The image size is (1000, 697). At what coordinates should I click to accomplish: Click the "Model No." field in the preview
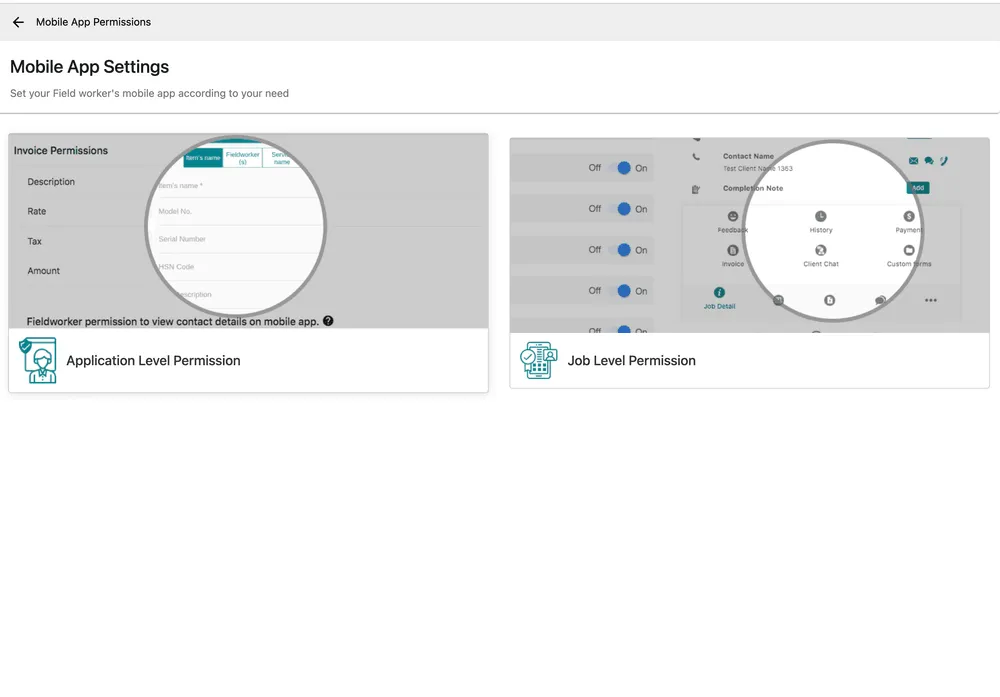click(x=239, y=211)
